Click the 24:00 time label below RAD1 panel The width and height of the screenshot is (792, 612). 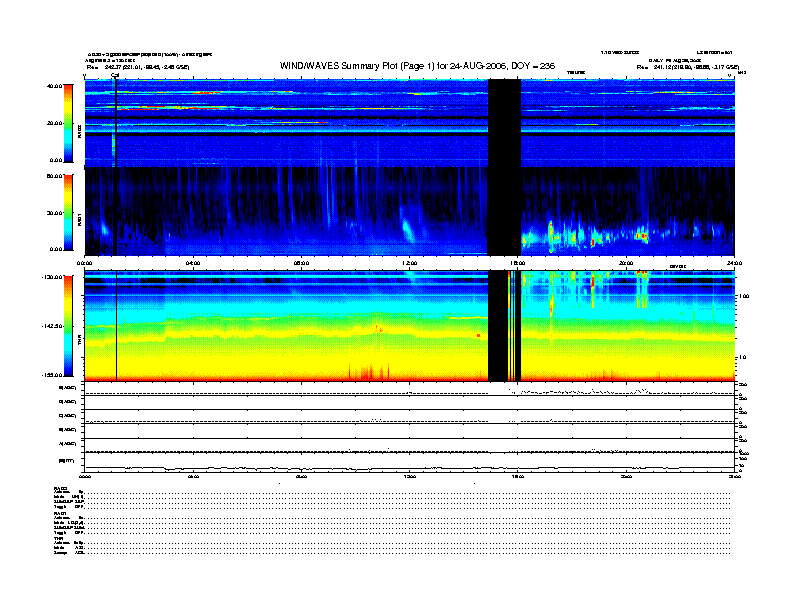[734, 263]
